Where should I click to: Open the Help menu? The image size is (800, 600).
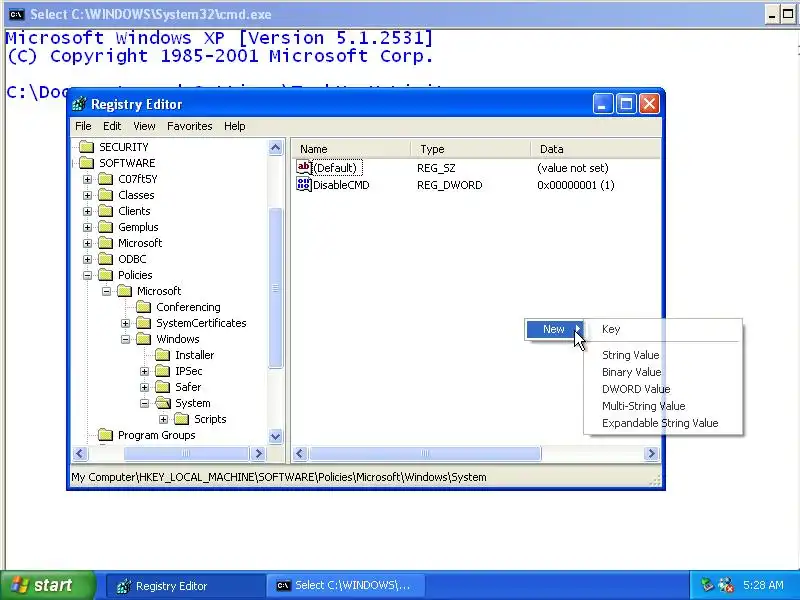coord(234,126)
